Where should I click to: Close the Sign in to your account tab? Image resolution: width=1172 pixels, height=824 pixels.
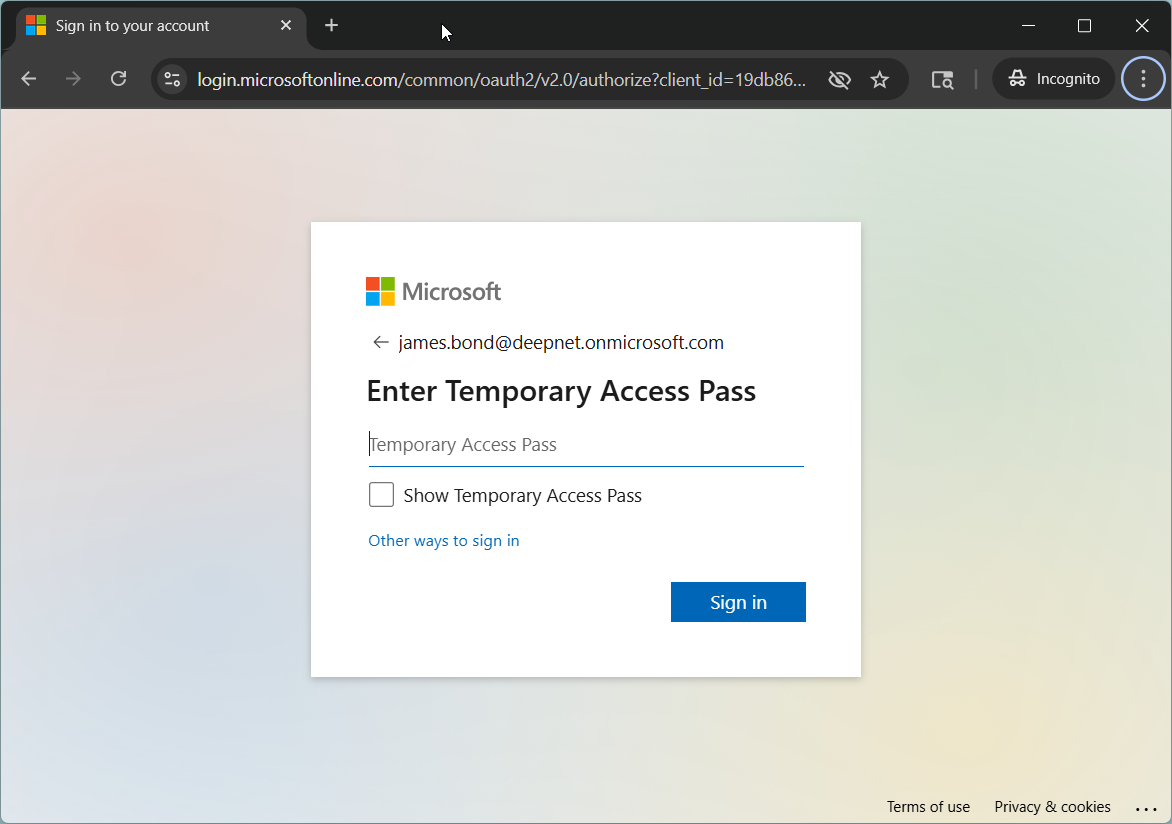286,26
